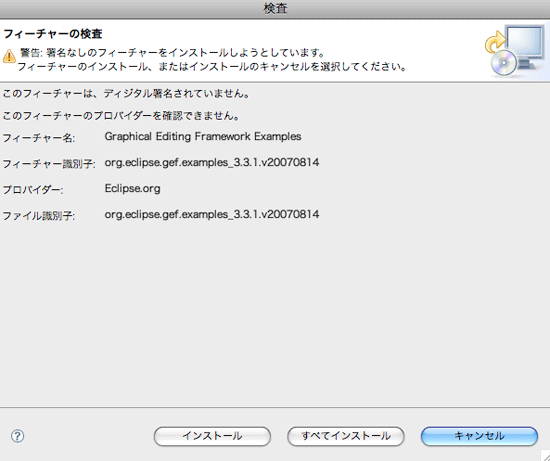Click the フィーチャー名 label

39,138
